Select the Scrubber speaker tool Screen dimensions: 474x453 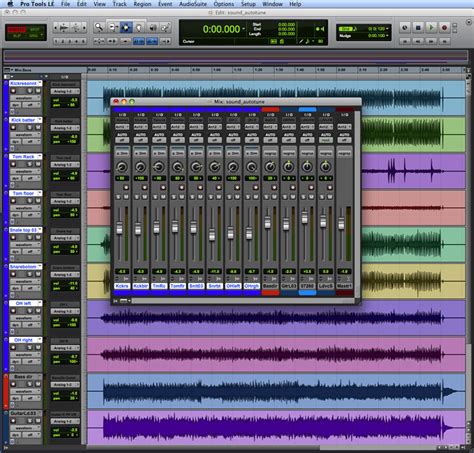(x=153, y=28)
